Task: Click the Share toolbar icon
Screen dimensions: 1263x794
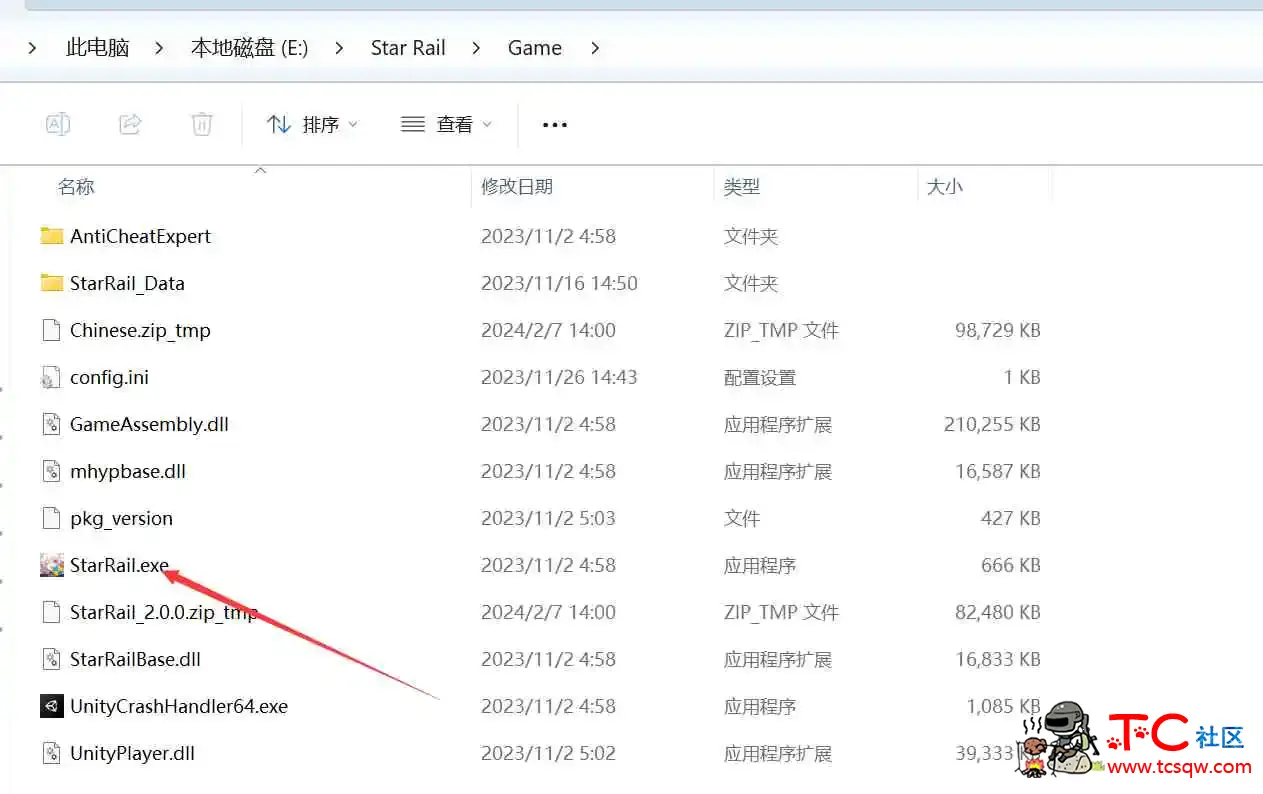Action: pyautogui.click(x=130, y=124)
